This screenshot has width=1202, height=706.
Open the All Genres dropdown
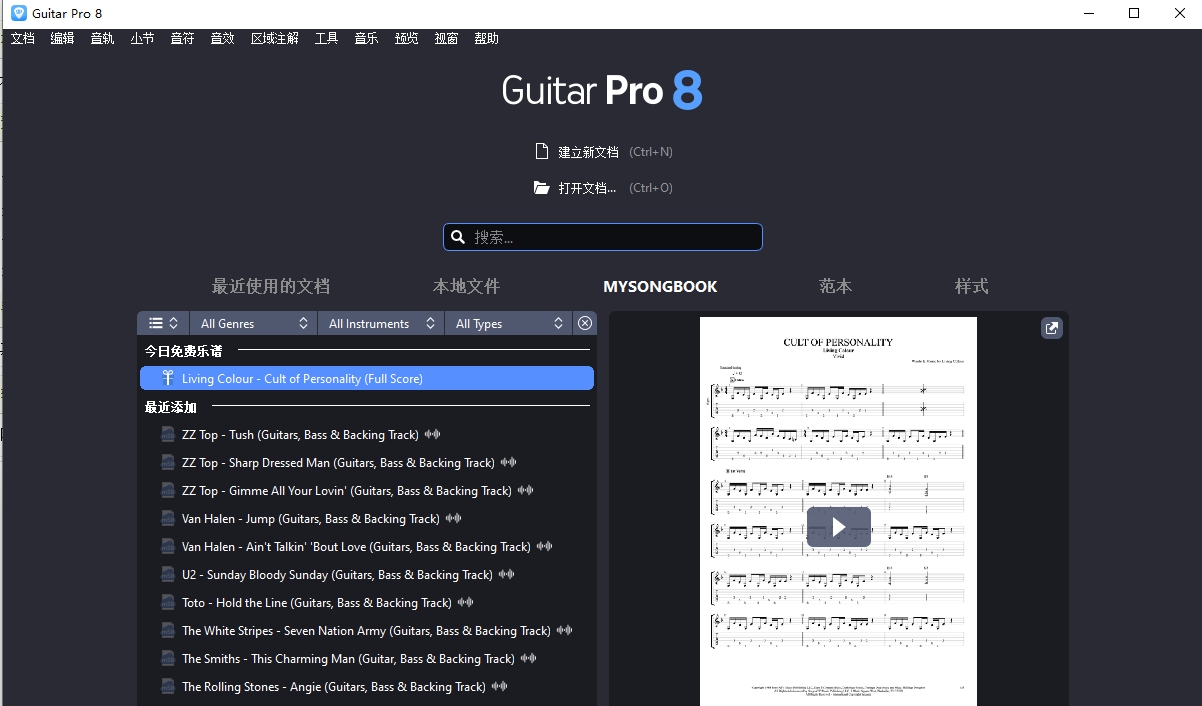(x=253, y=322)
